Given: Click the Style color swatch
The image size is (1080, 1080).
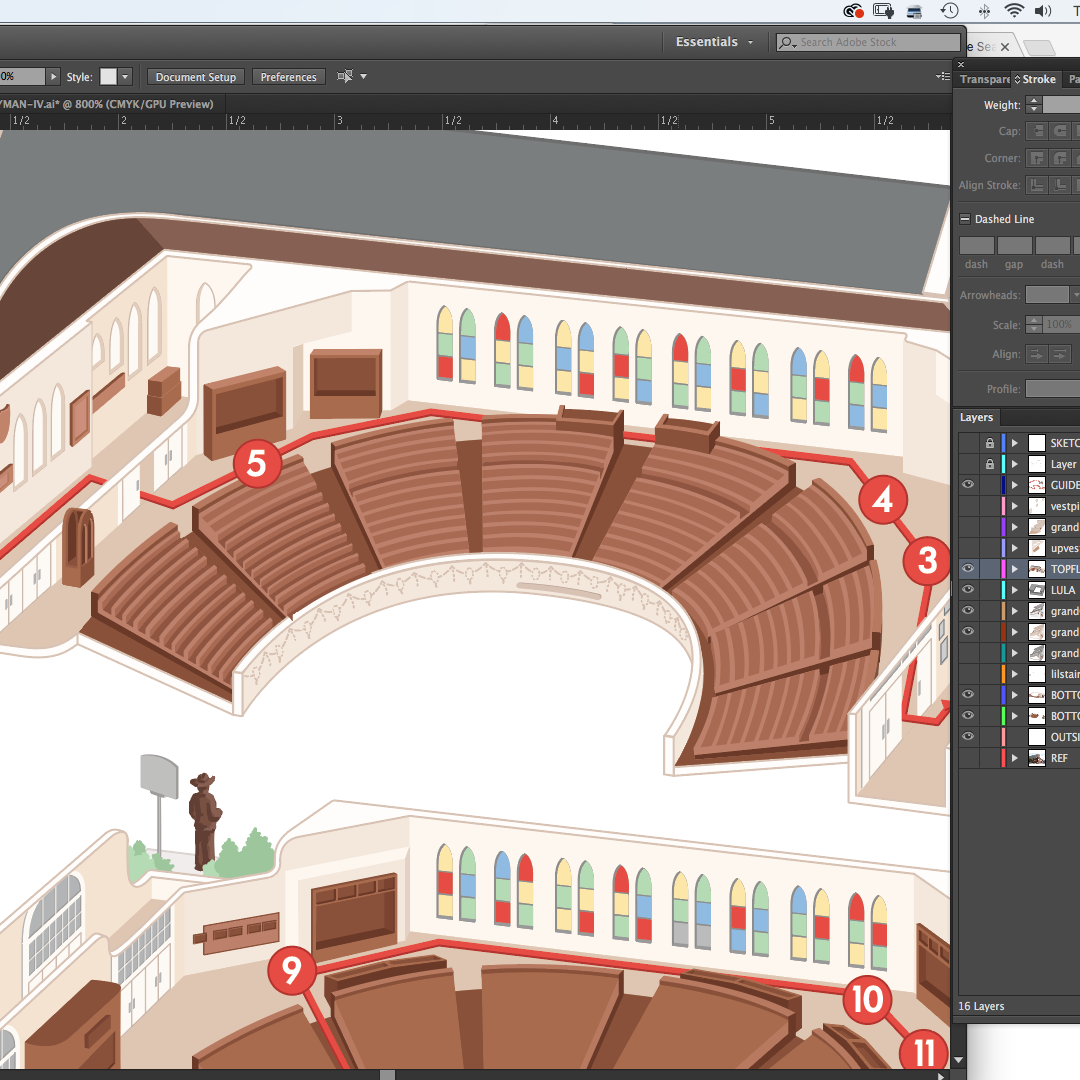Looking at the screenshot, I should [108, 76].
